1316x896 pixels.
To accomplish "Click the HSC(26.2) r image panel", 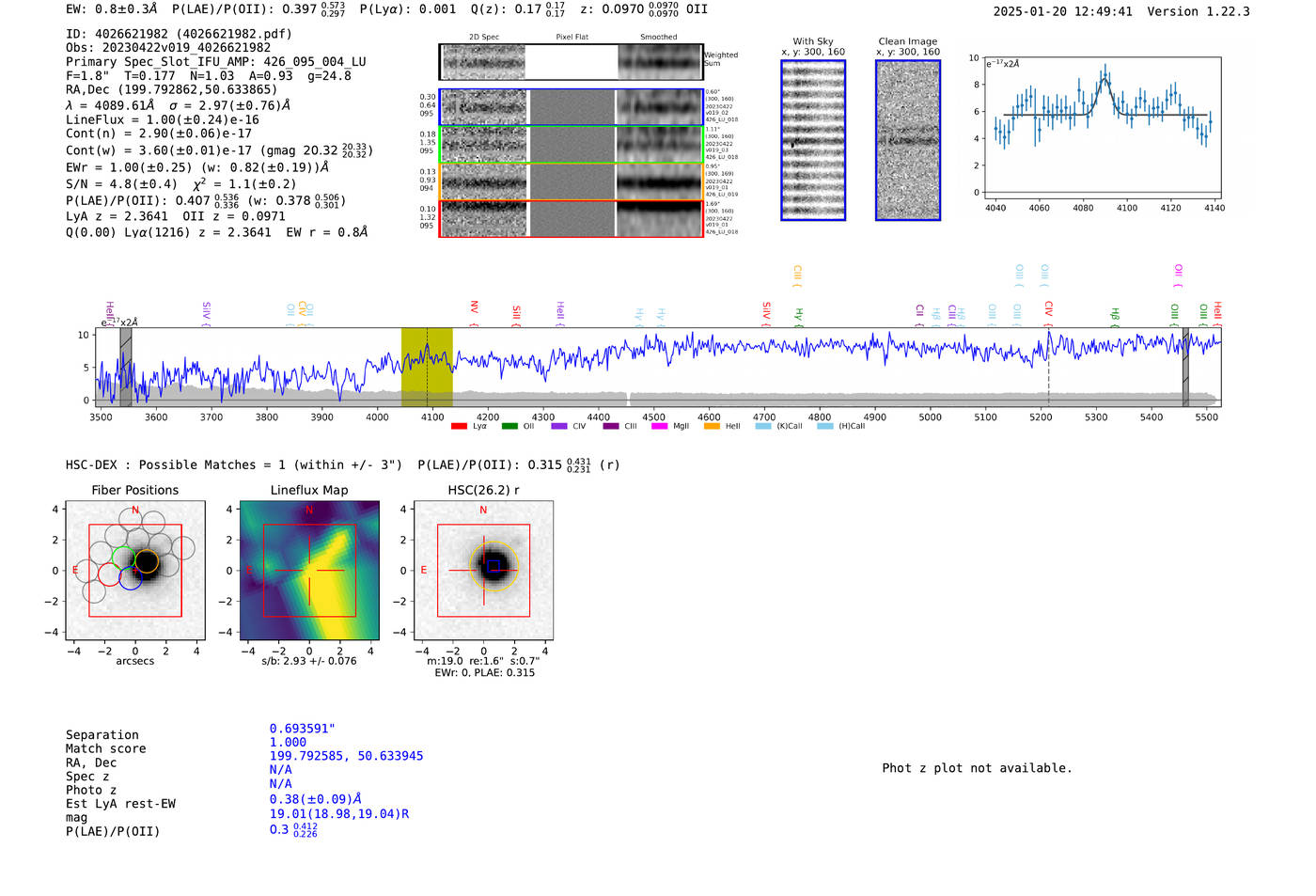I will (x=483, y=571).
